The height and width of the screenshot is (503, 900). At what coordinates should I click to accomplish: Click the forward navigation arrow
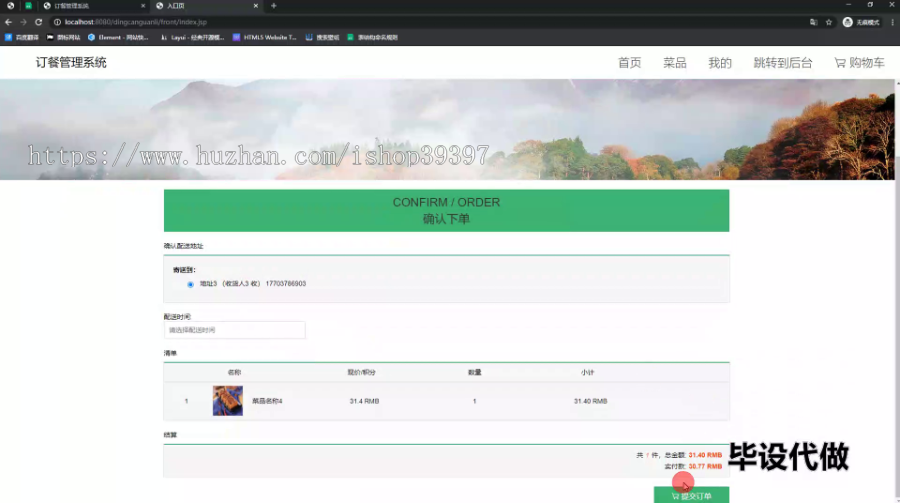23,22
